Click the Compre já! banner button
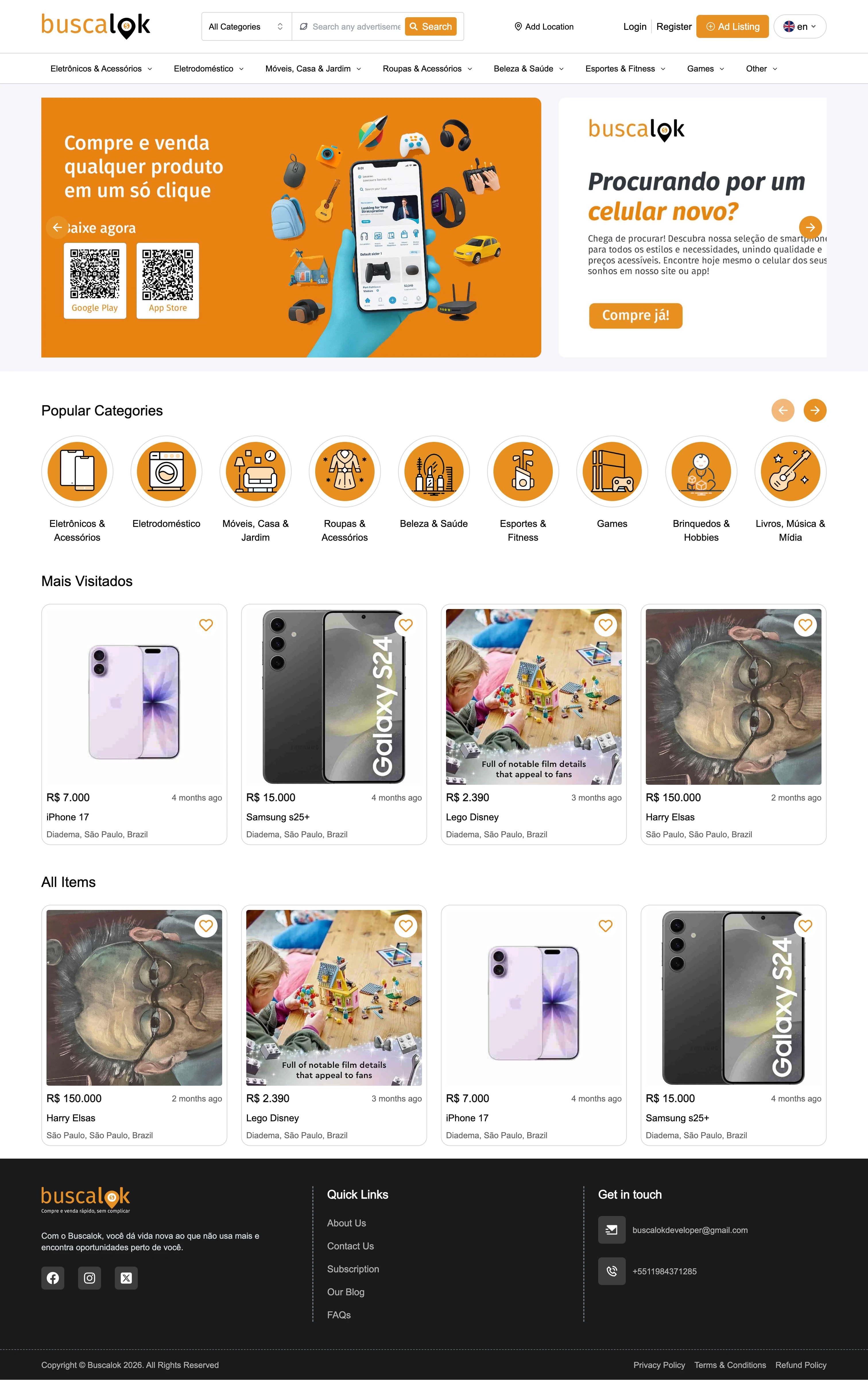 pyautogui.click(x=635, y=316)
